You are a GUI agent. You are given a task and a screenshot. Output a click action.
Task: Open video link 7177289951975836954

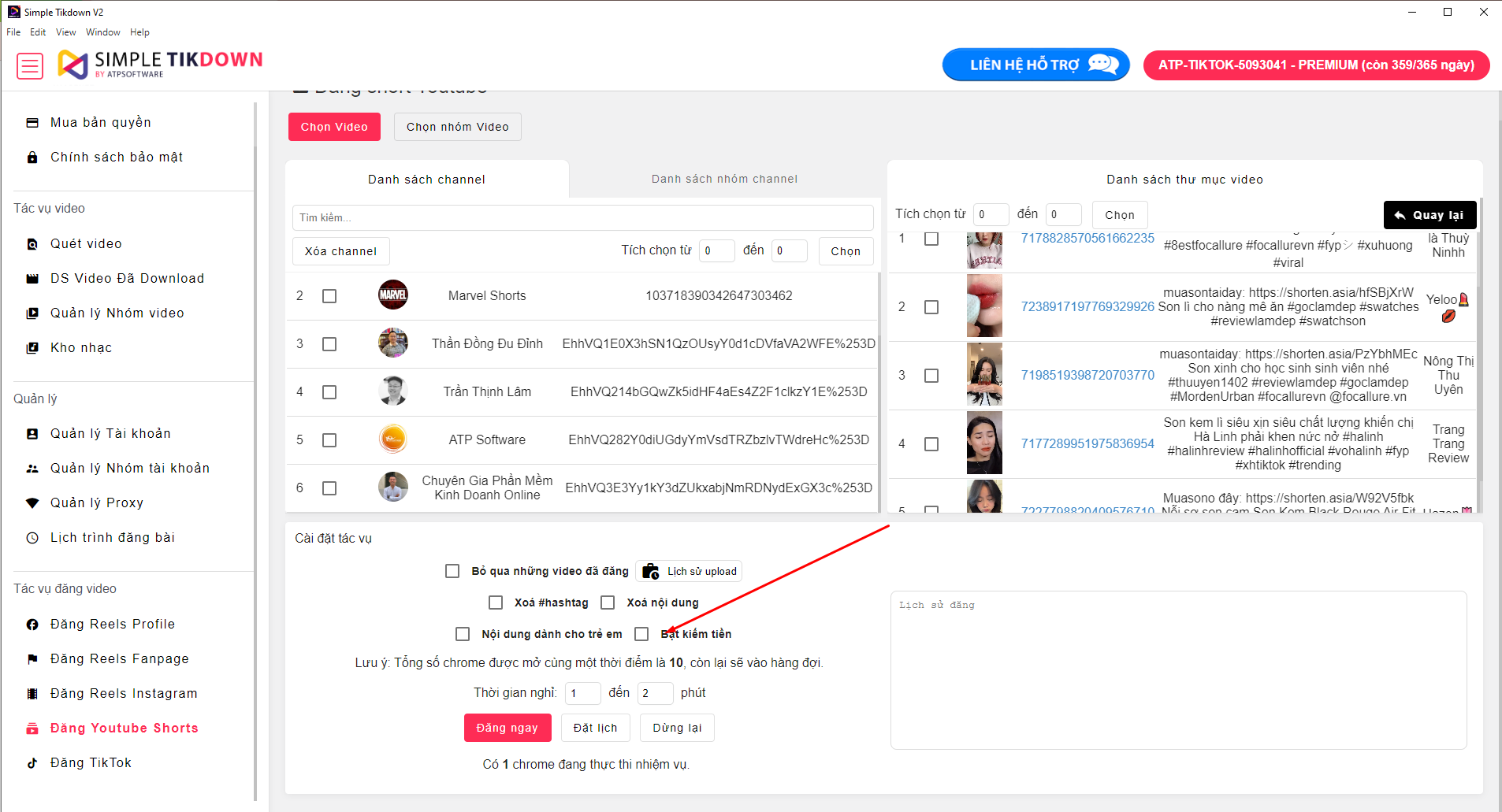1087,444
